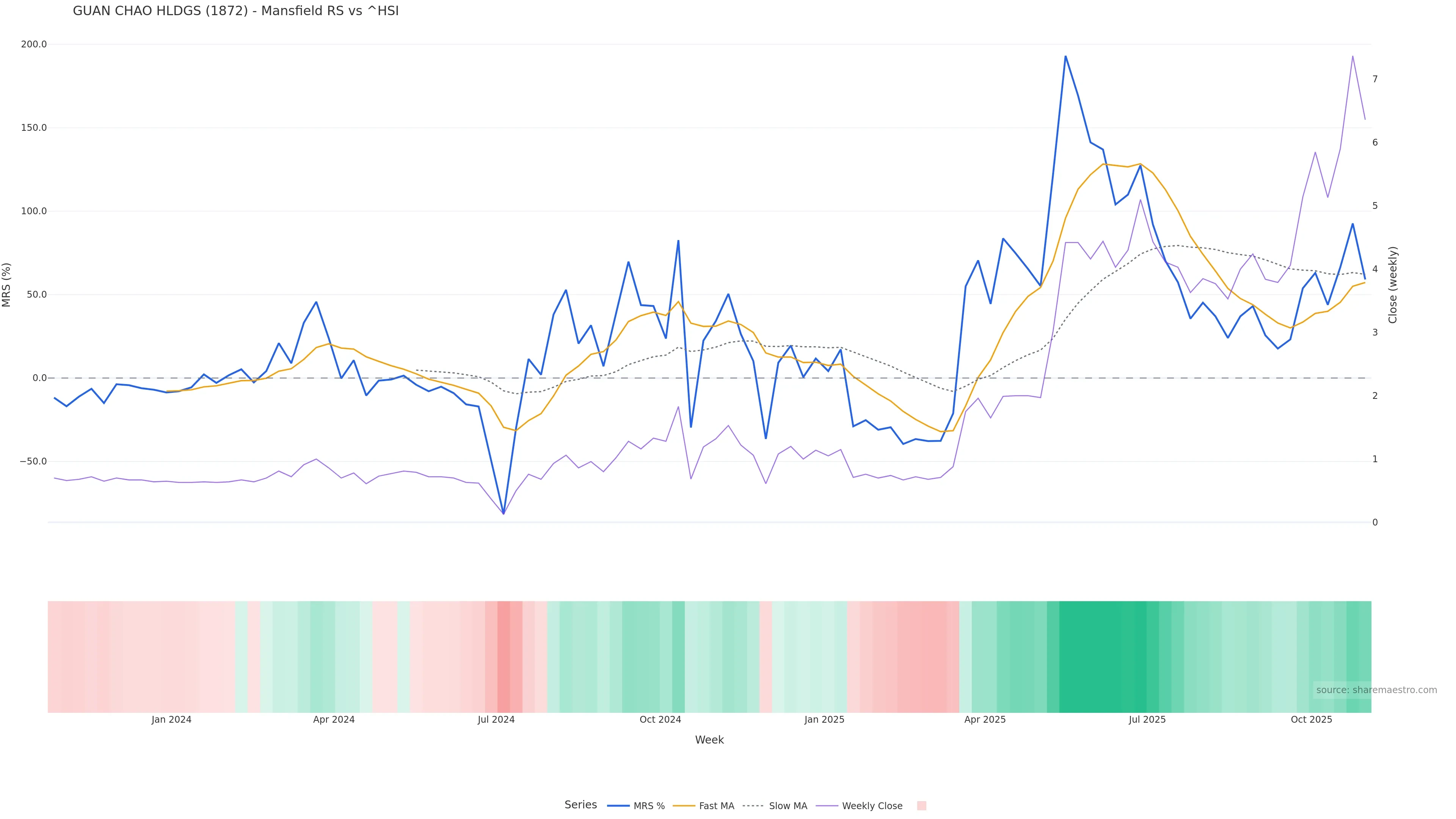Click the Oct 2025 x-axis tick label
Viewport: 1456px width, 819px height.
pos(1311,720)
